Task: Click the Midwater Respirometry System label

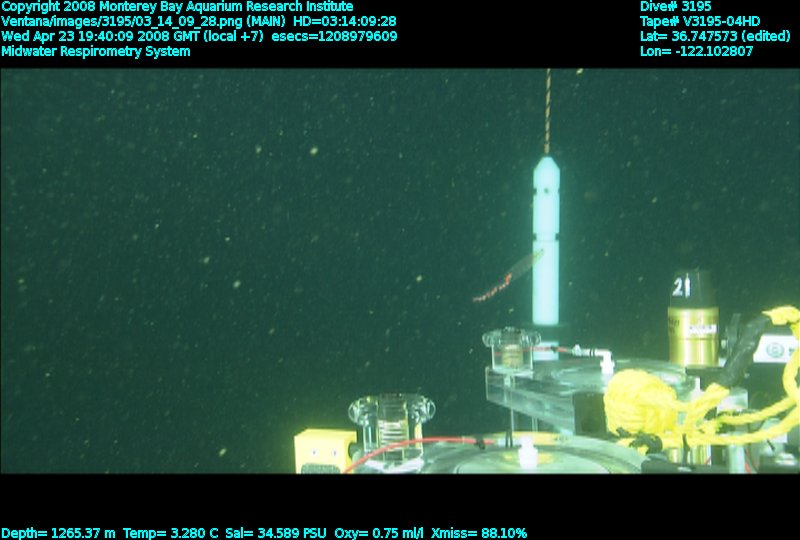Action: 96,51
